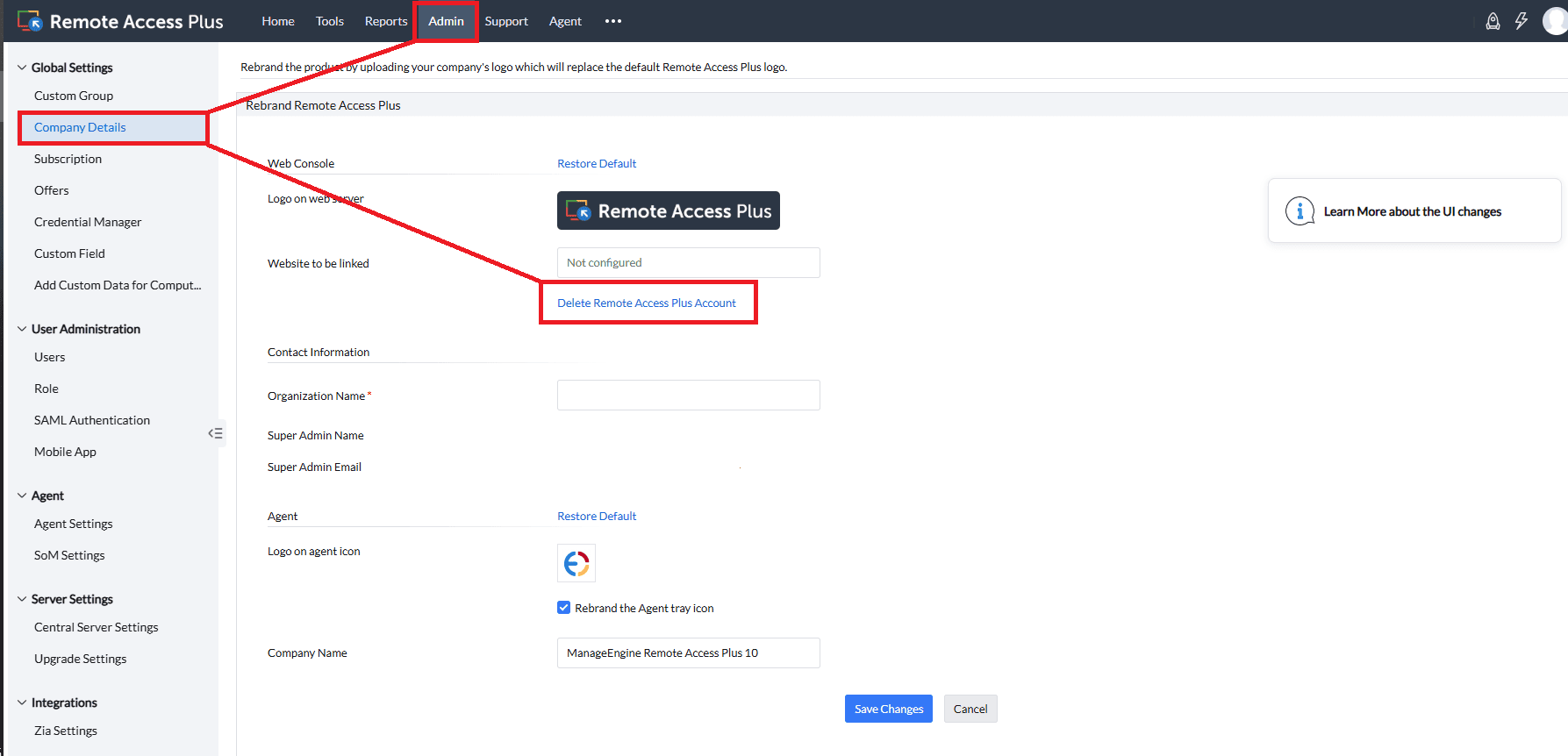The image size is (1568, 756).
Task: Click the Organization Name input field
Action: tap(689, 395)
